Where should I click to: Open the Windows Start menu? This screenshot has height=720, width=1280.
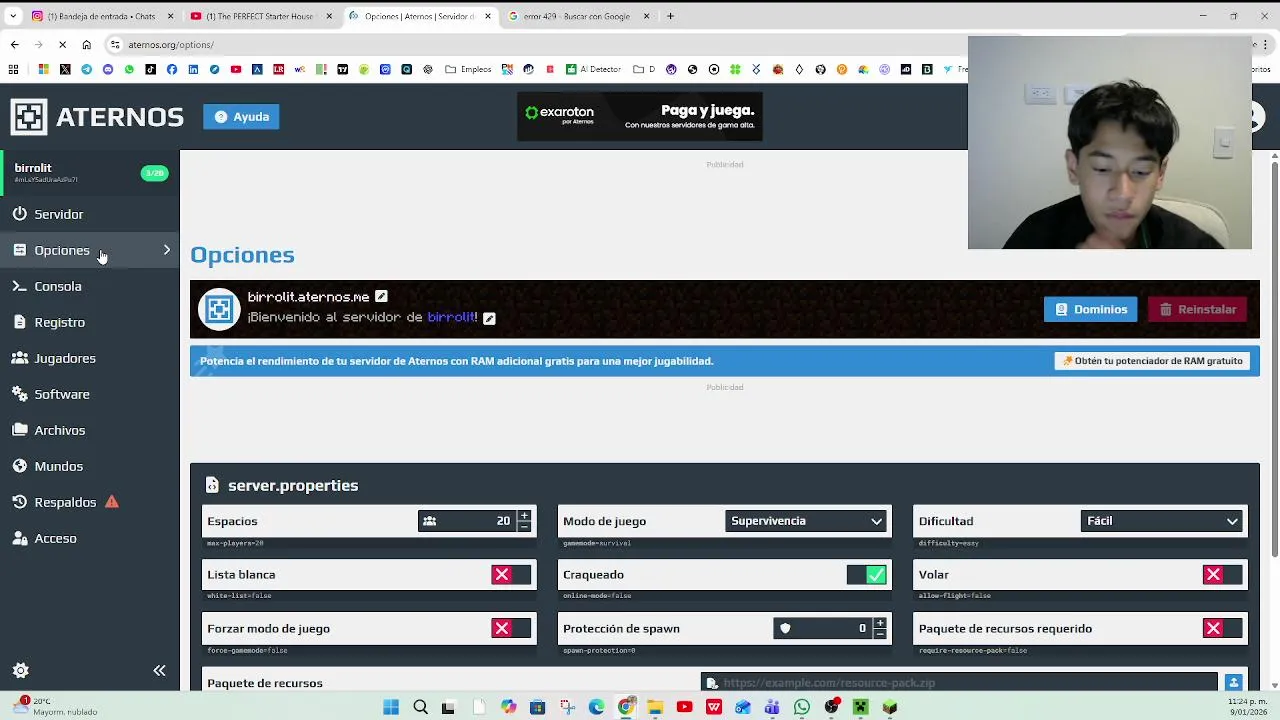391,707
